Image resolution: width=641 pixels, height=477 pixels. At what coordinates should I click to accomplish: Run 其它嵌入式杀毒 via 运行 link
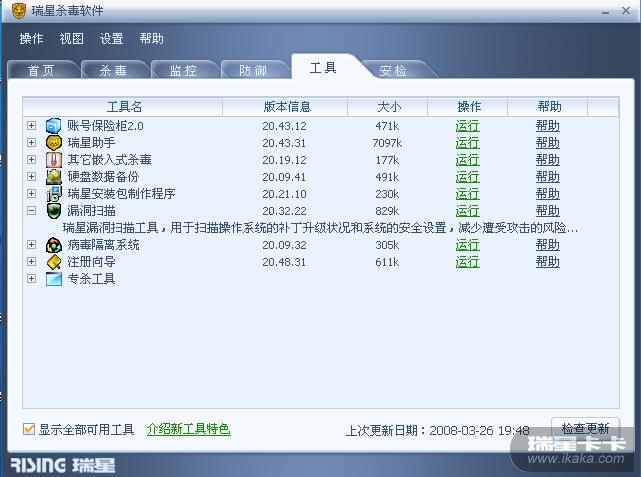[467, 160]
